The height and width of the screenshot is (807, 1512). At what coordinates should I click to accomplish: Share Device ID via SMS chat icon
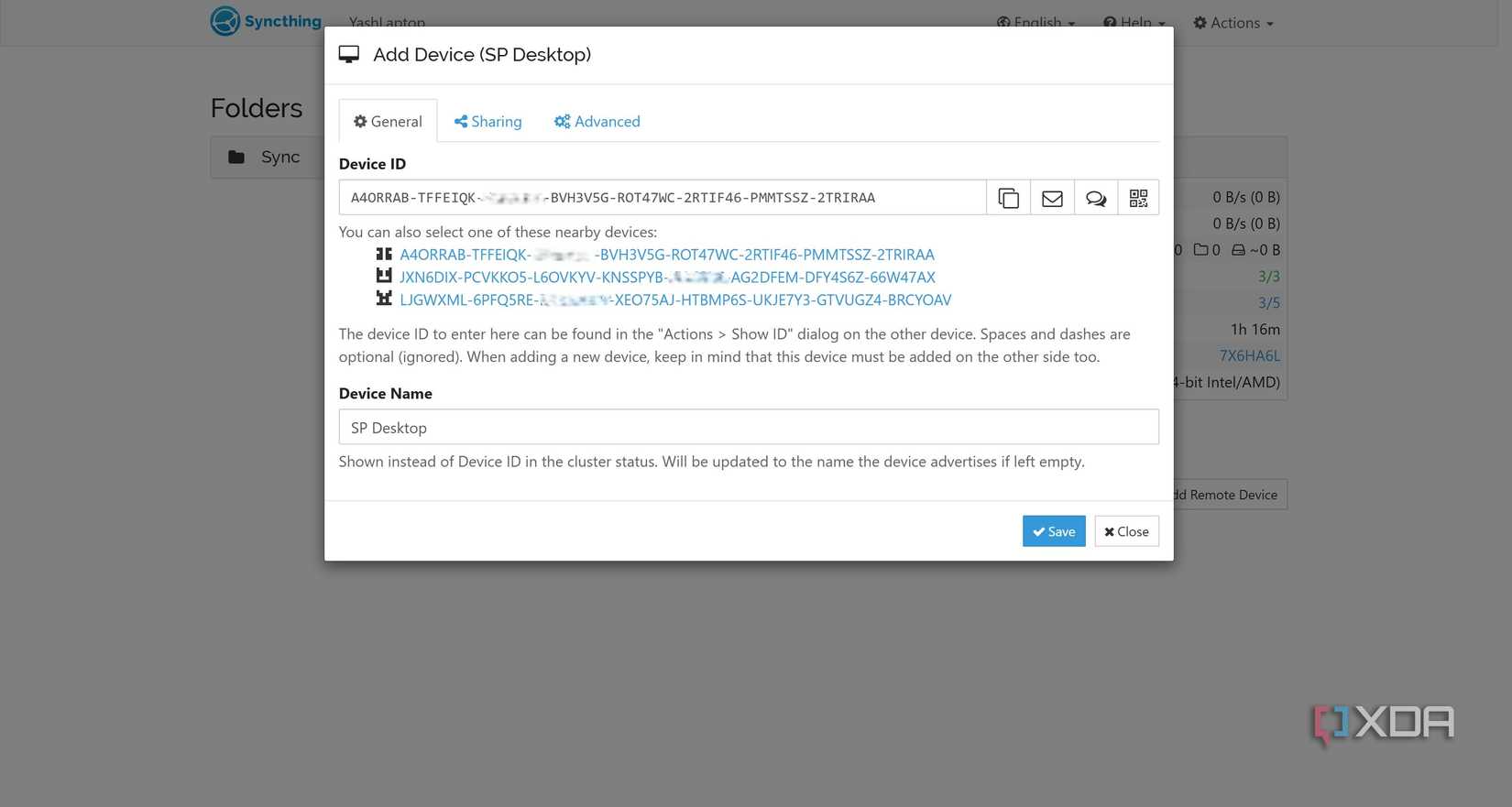[x=1096, y=198]
